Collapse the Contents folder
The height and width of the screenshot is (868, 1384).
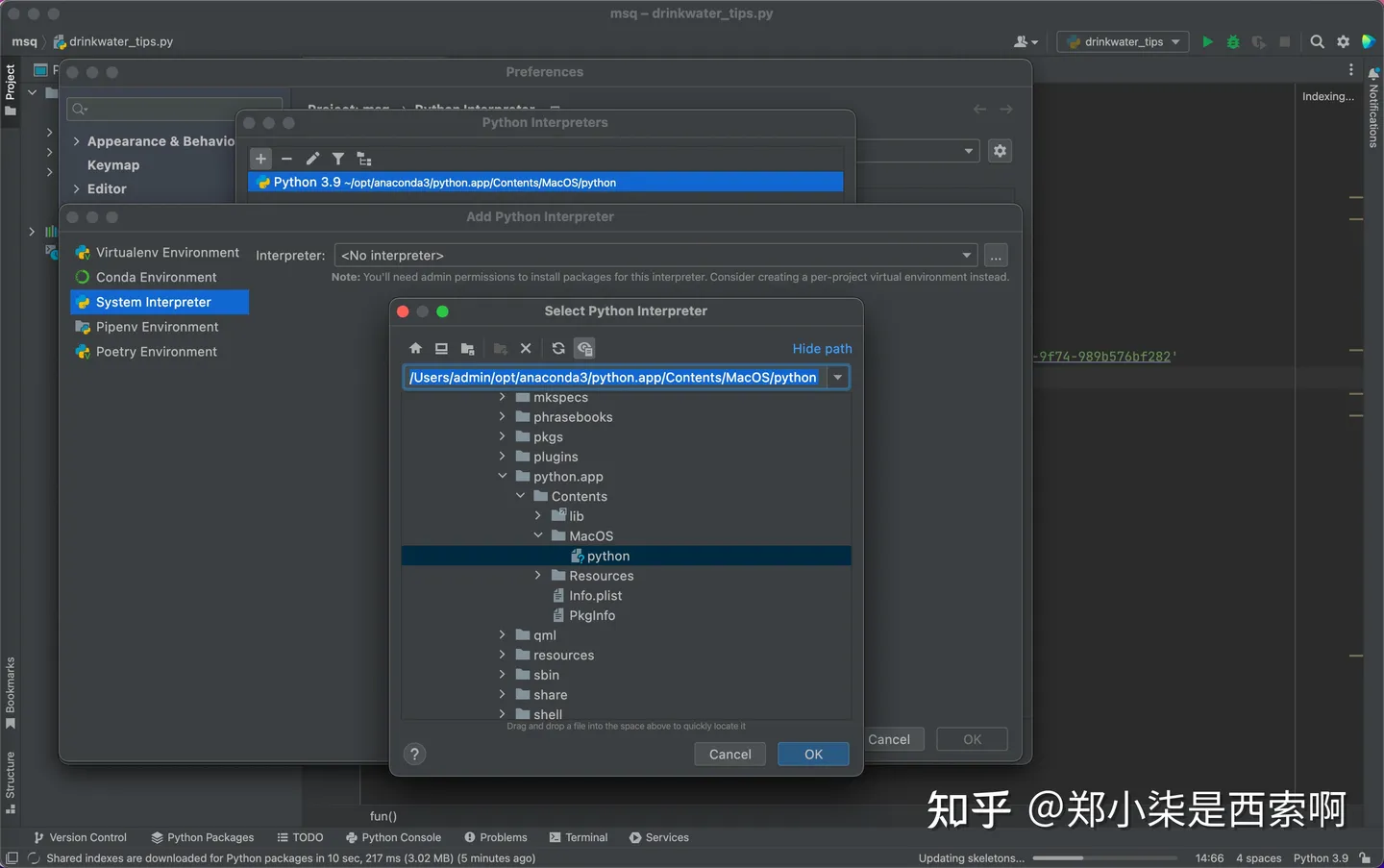(520, 496)
